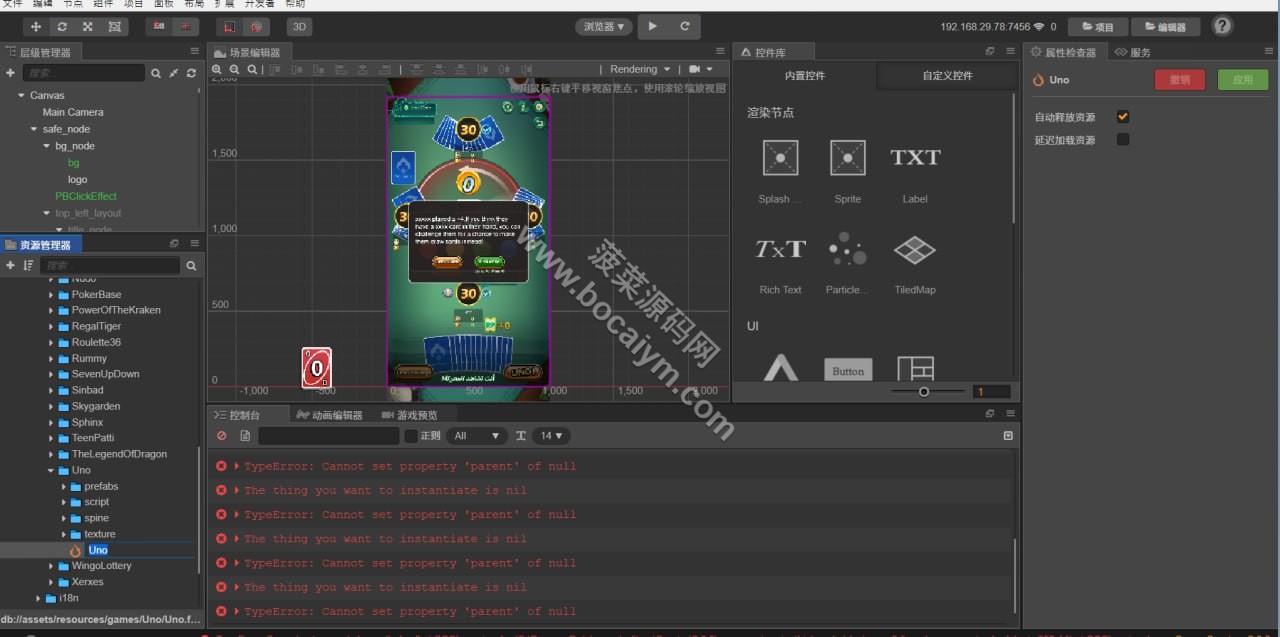Select the Sprite render node
The image size is (1280, 637).
click(x=848, y=170)
